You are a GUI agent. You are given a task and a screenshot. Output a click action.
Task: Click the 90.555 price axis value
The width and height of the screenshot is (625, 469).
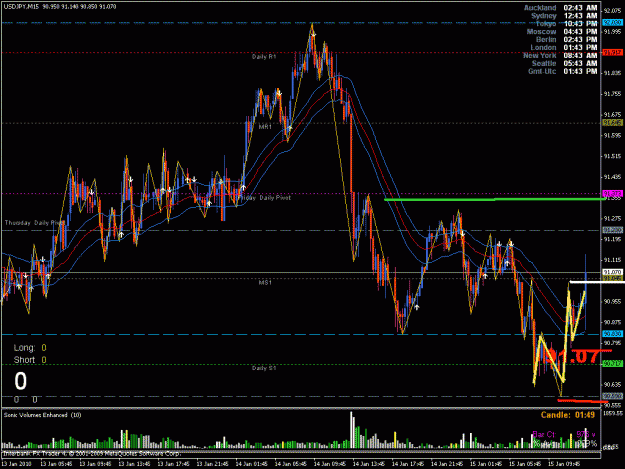click(613, 406)
